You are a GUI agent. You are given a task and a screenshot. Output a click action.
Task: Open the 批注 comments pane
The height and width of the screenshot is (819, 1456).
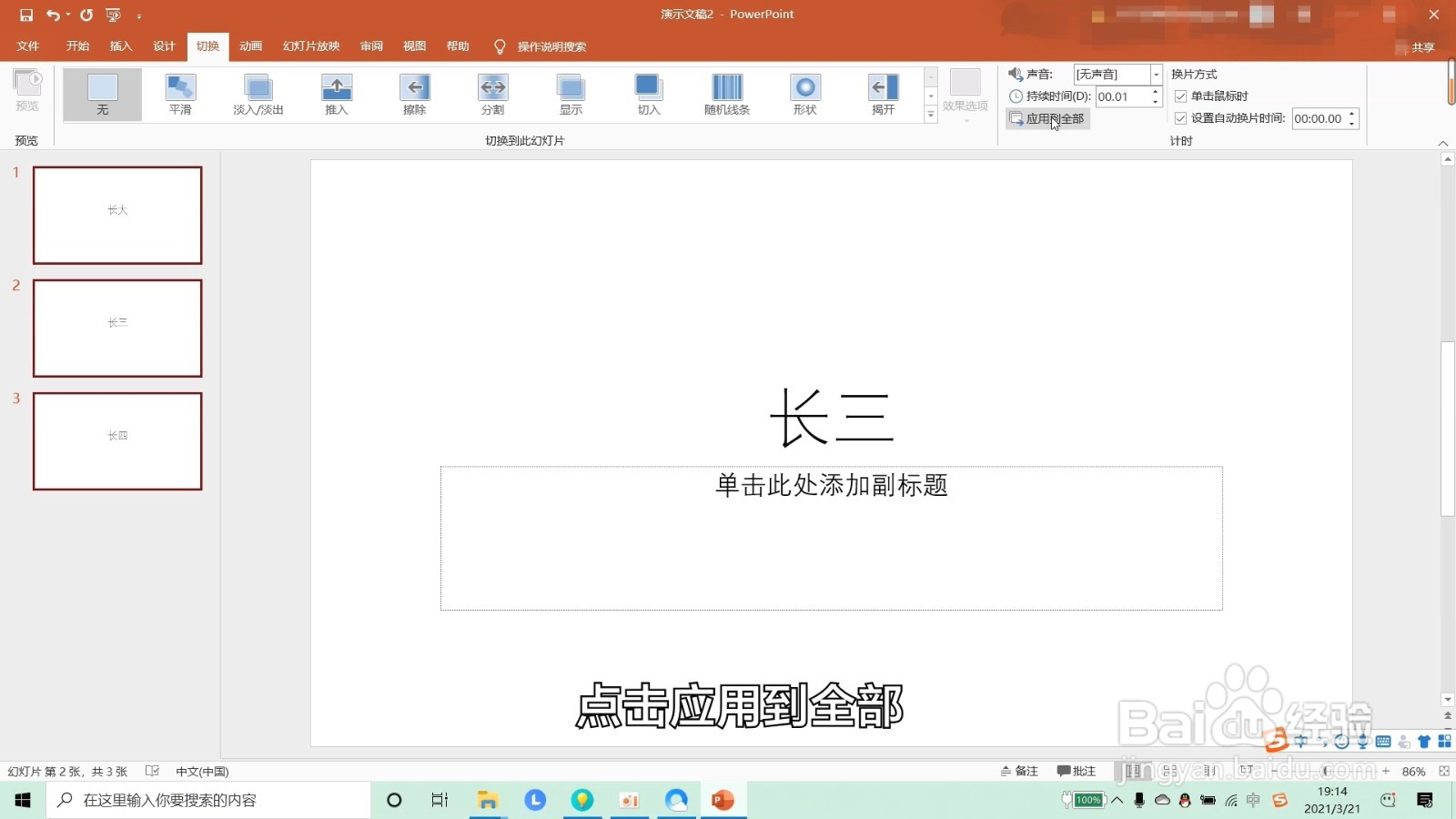pyautogui.click(x=1076, y=771)
